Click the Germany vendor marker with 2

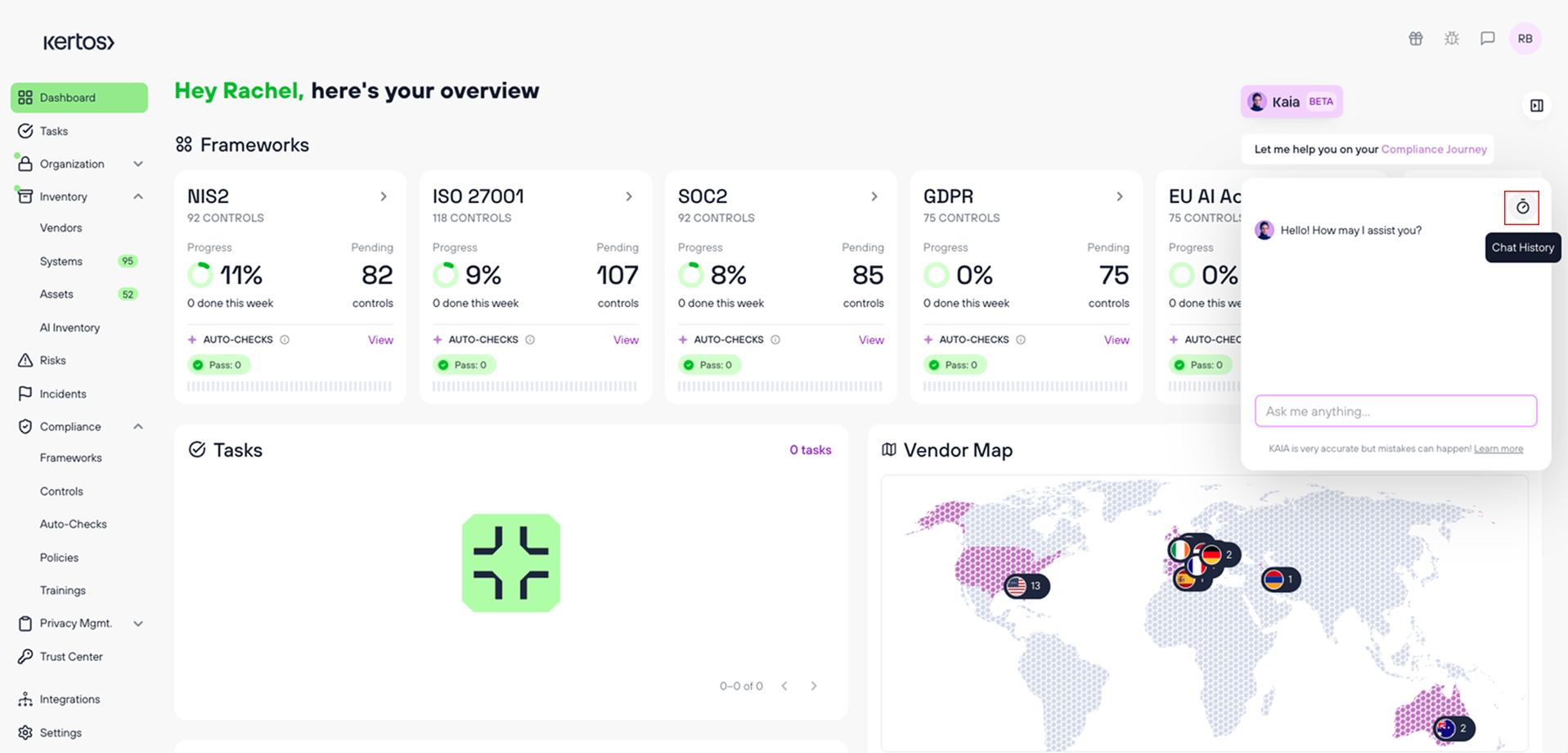[1220, 555]
